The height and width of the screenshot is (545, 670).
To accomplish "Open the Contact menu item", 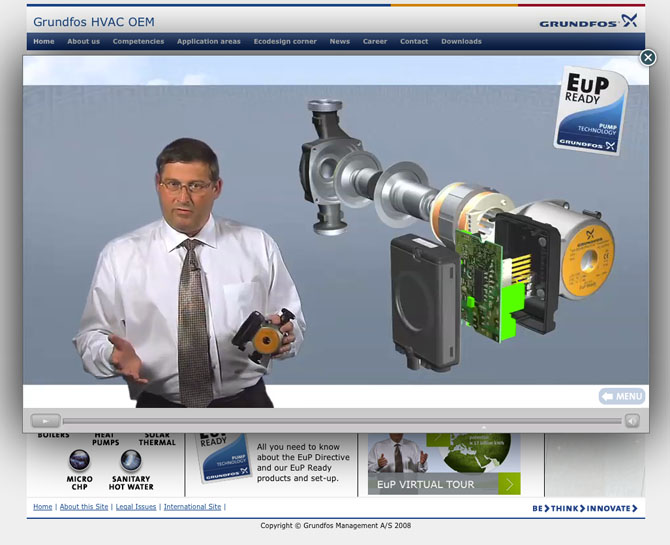I will point(414,41).
